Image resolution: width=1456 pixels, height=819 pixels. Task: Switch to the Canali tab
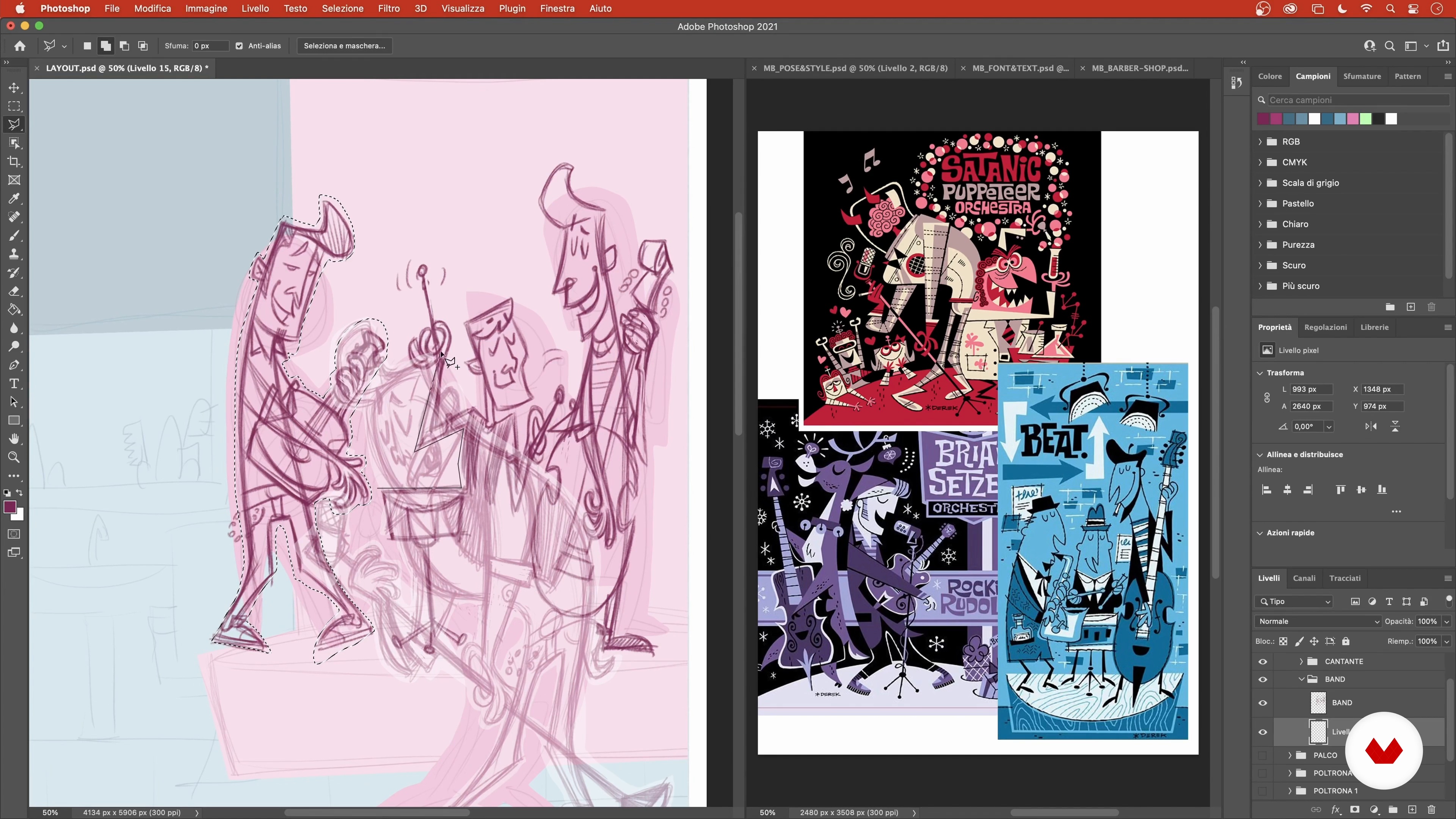[1304, 578]
